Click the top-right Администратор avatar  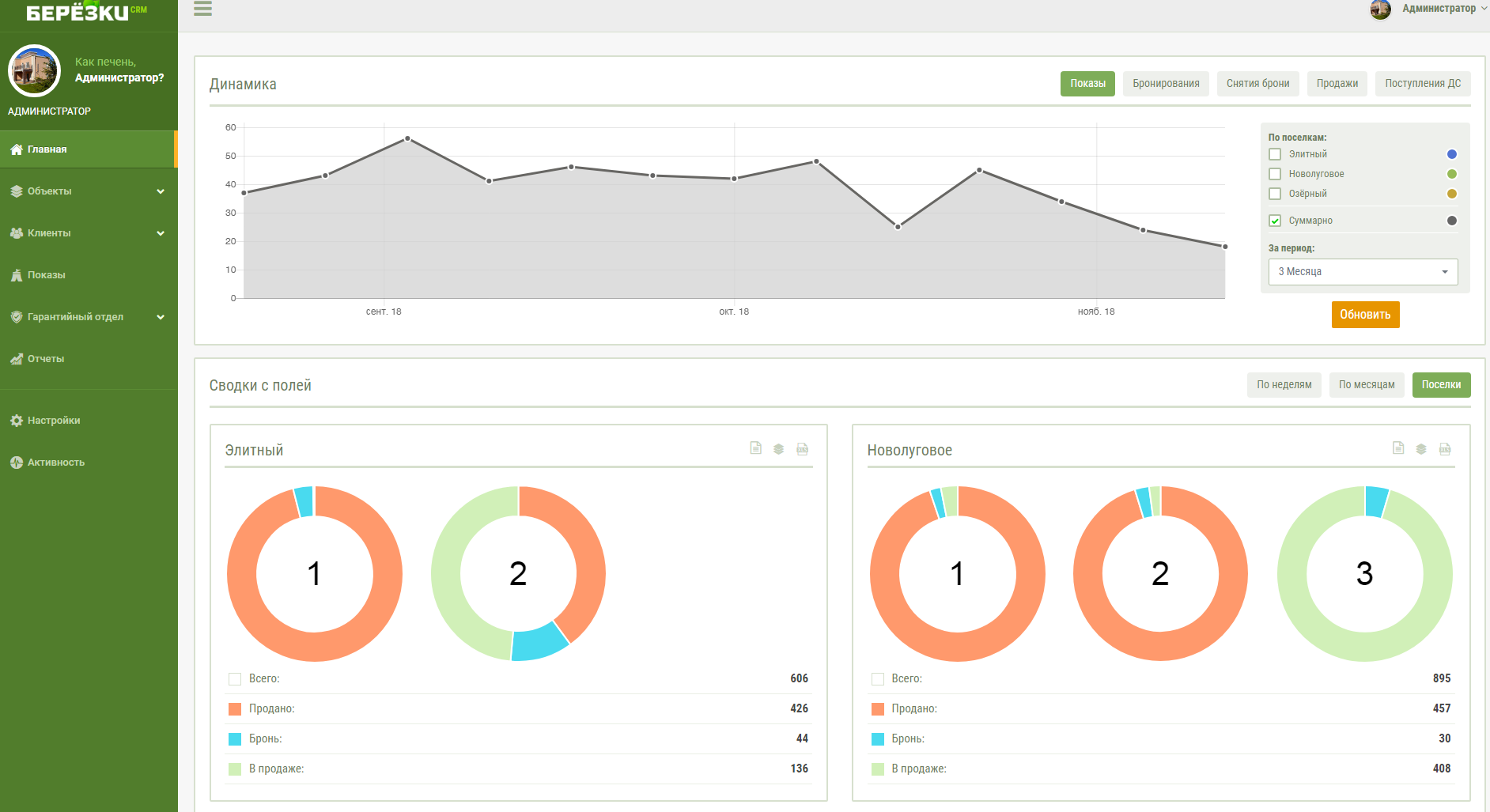[1381, 9]
